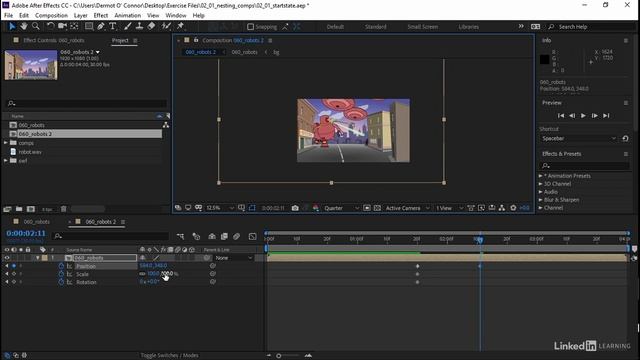Select the Brush tool

[x=127, y=26]
